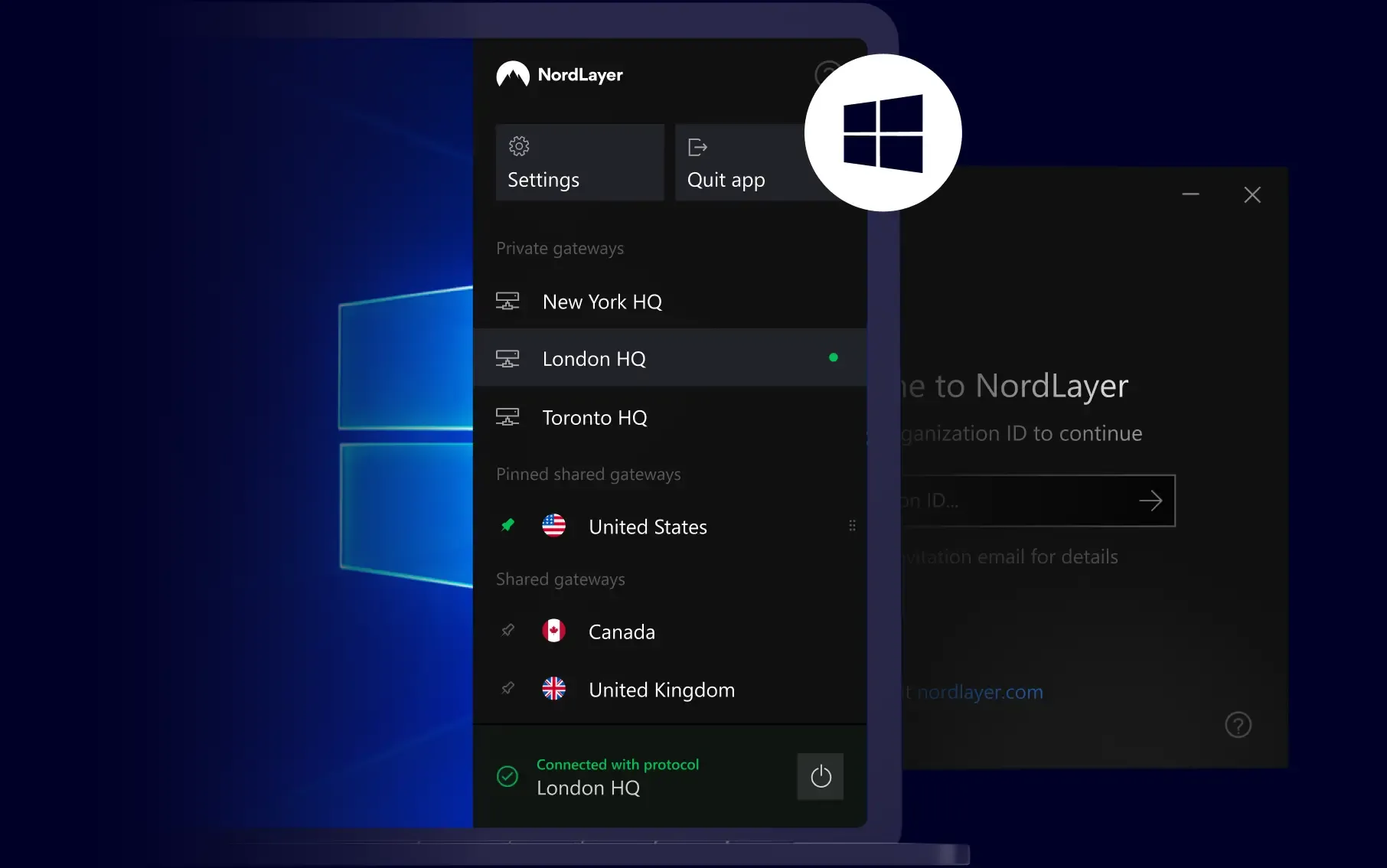Click the Canada flag icon
This screenshot has height=868, width=1387.
tap(553, 631)
